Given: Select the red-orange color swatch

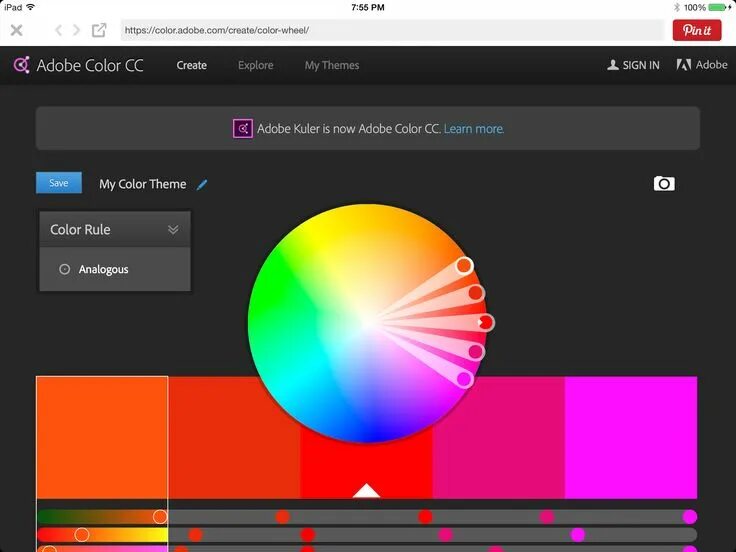Looking at the screenshot, I should point(234,437).
